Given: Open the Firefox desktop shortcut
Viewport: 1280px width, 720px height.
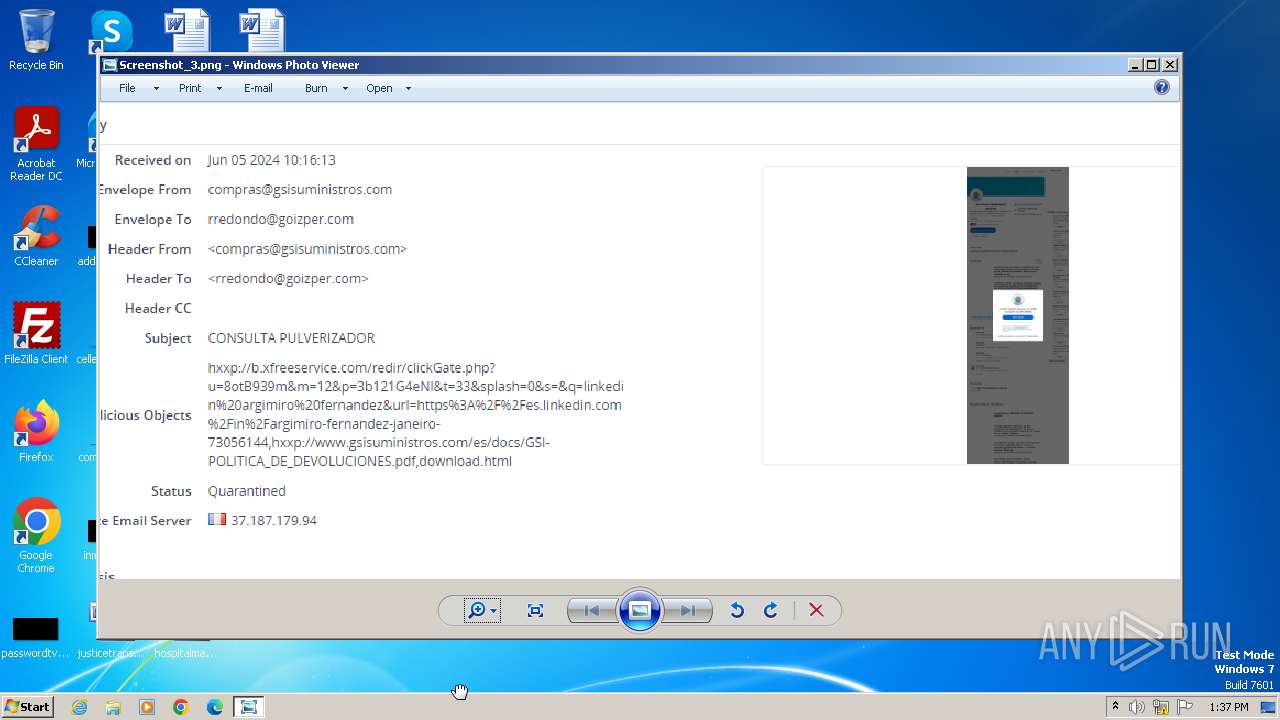Looking at the screenshot, I should tap(36, 431).
